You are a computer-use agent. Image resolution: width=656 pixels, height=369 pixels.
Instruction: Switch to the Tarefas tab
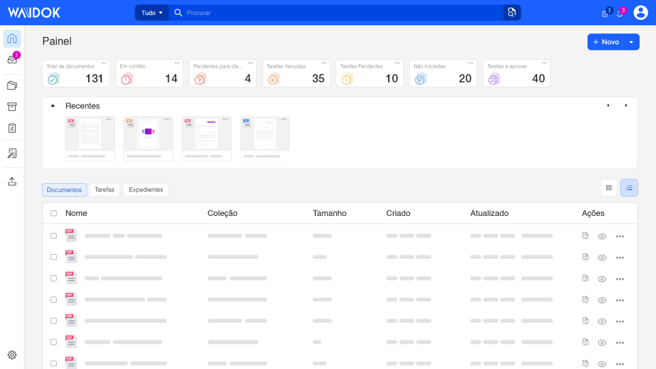105,190
